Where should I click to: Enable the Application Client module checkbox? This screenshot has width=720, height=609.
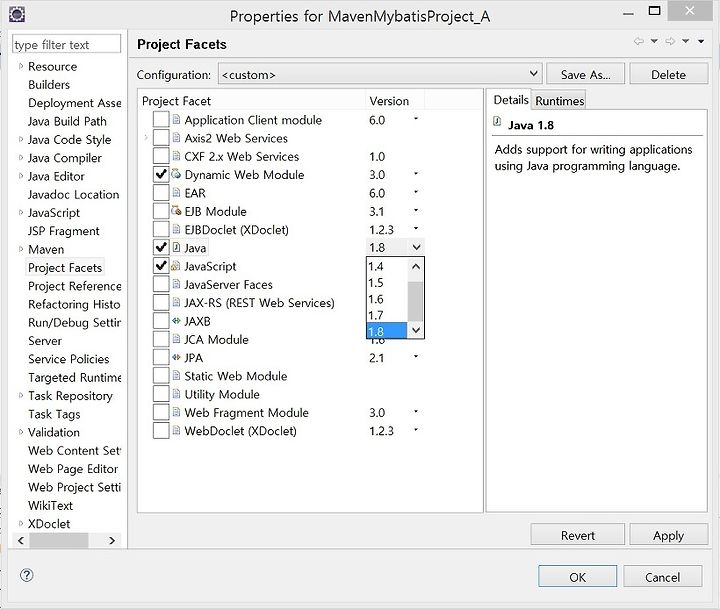pos(161,119)
